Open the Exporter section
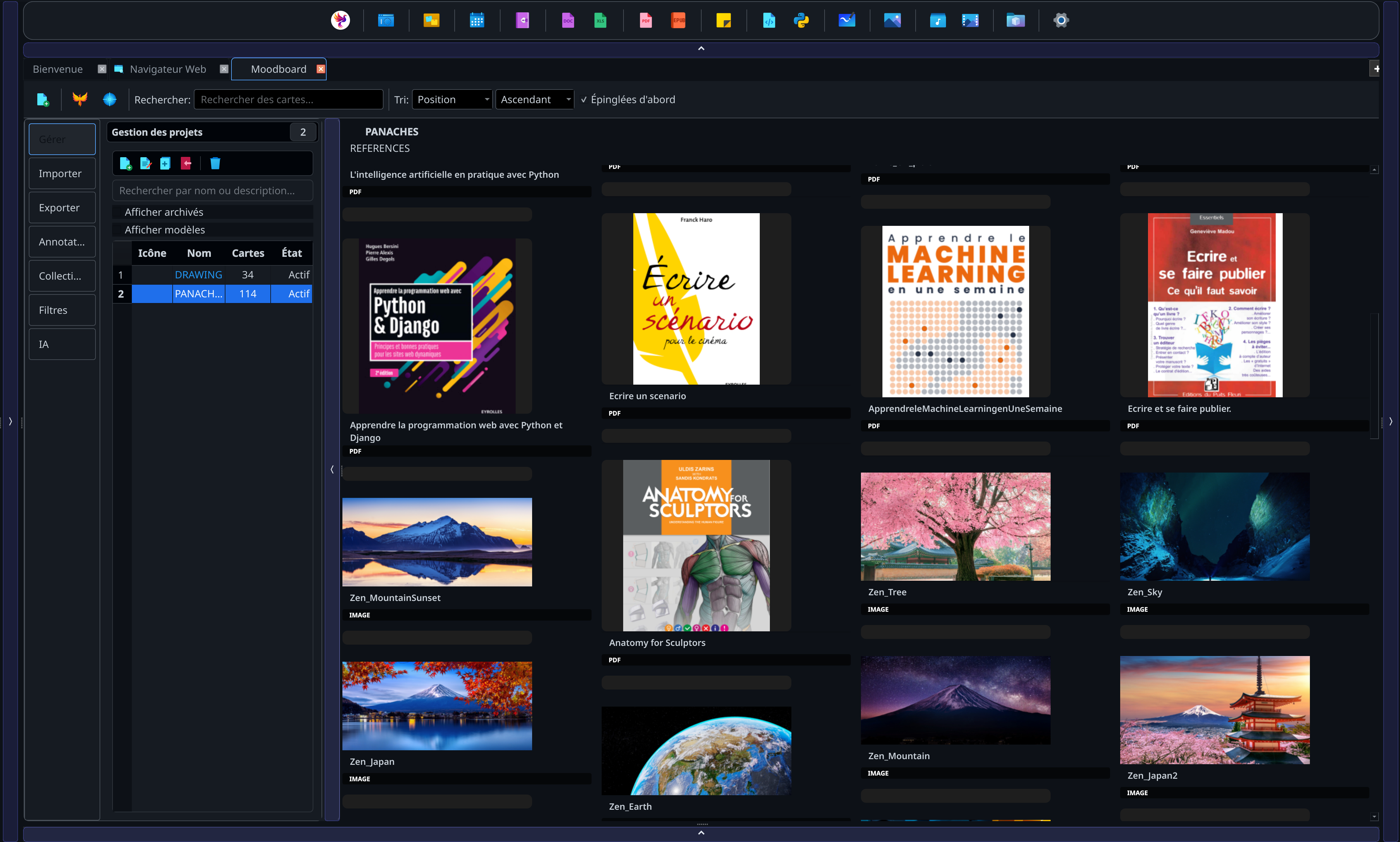Image resolution: width=1400 pixels, height=842 pixels. click(62, 207)
